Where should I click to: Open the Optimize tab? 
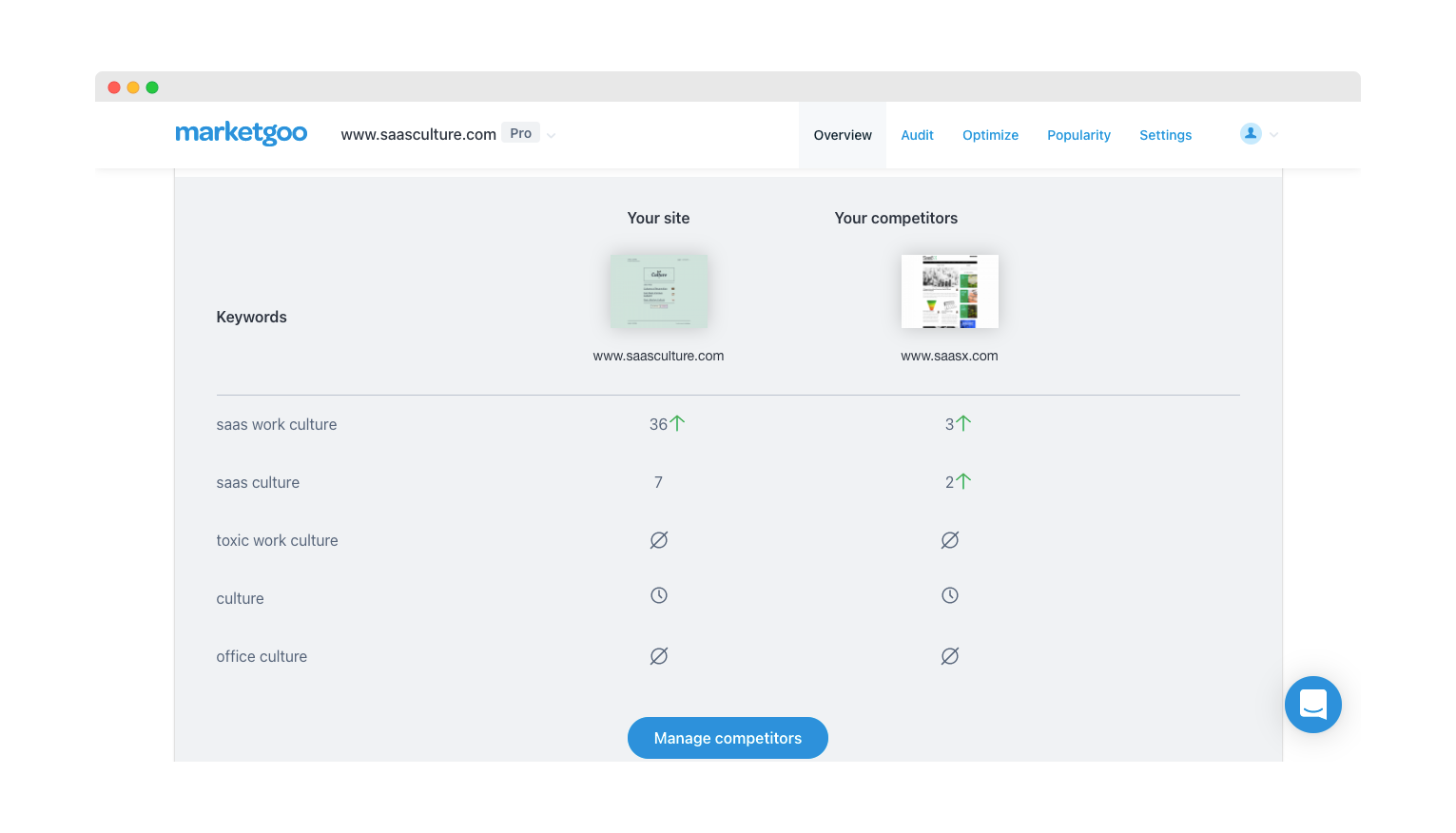pos(990,135)
